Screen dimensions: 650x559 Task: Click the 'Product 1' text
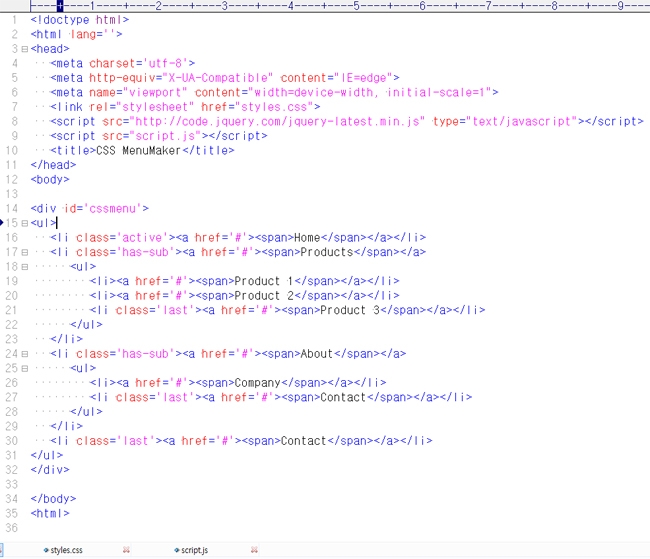click(264, 281)
